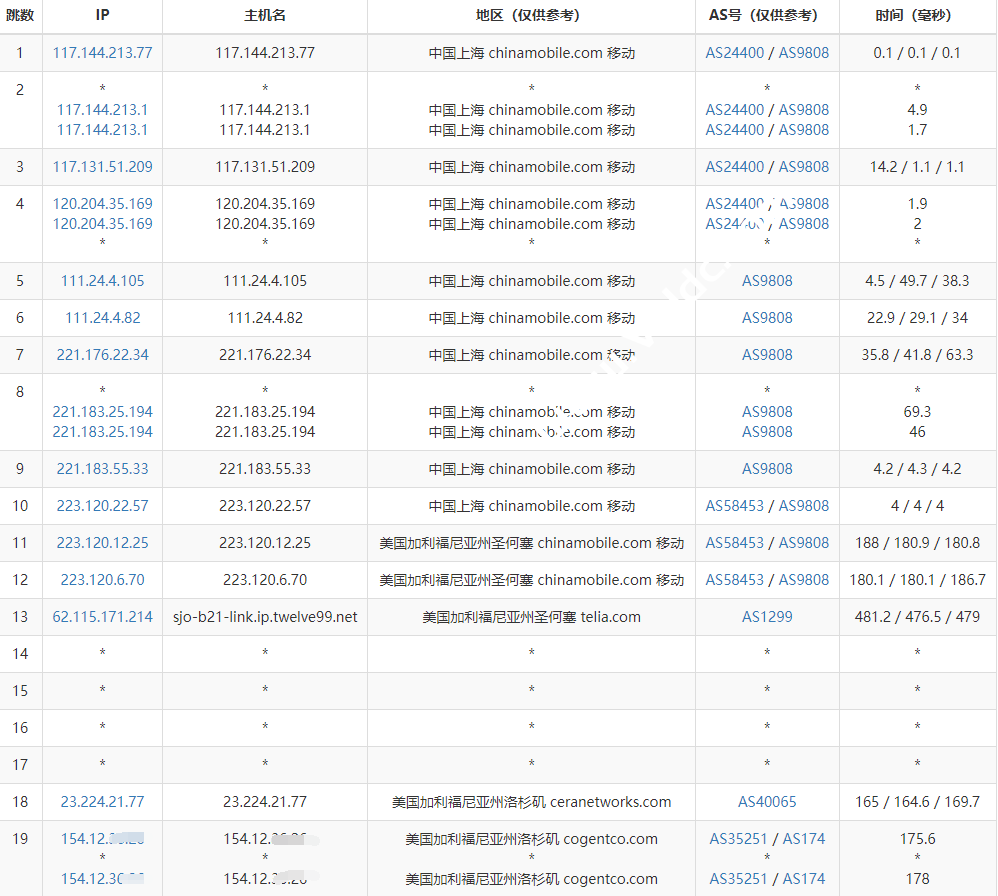
Task: Open AS58453 link in hop 10 row
Action: click(734, 506)
